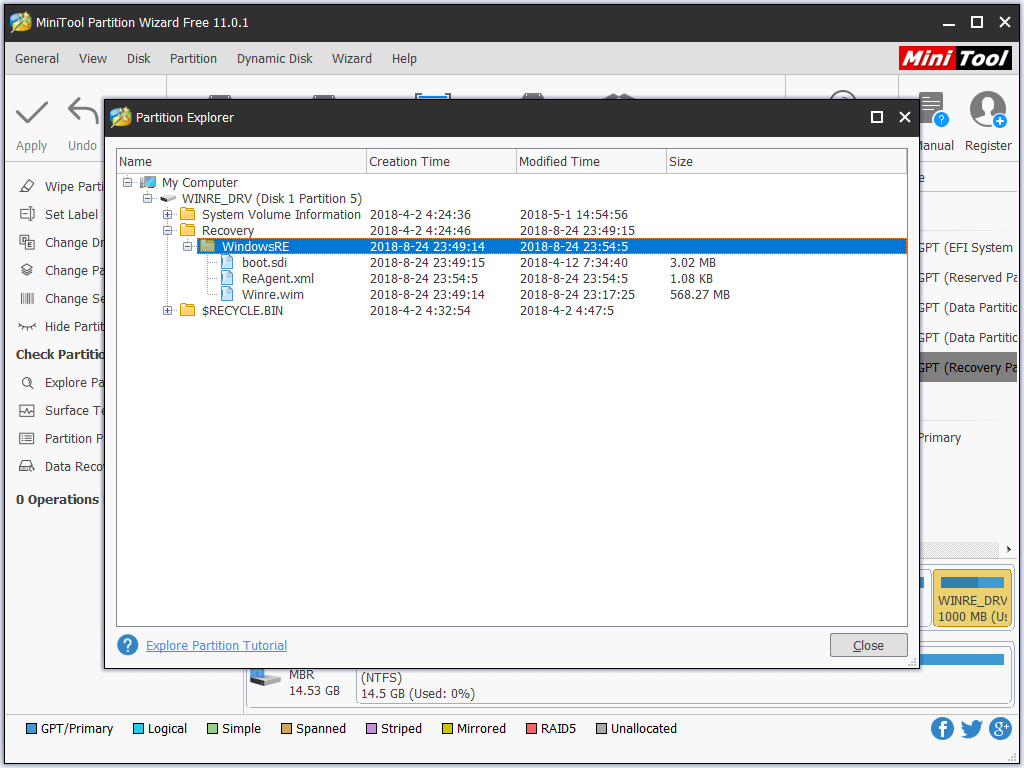The image size is (1024, 768).
Task: Click the Register account icon
Action: coord(987,110)
